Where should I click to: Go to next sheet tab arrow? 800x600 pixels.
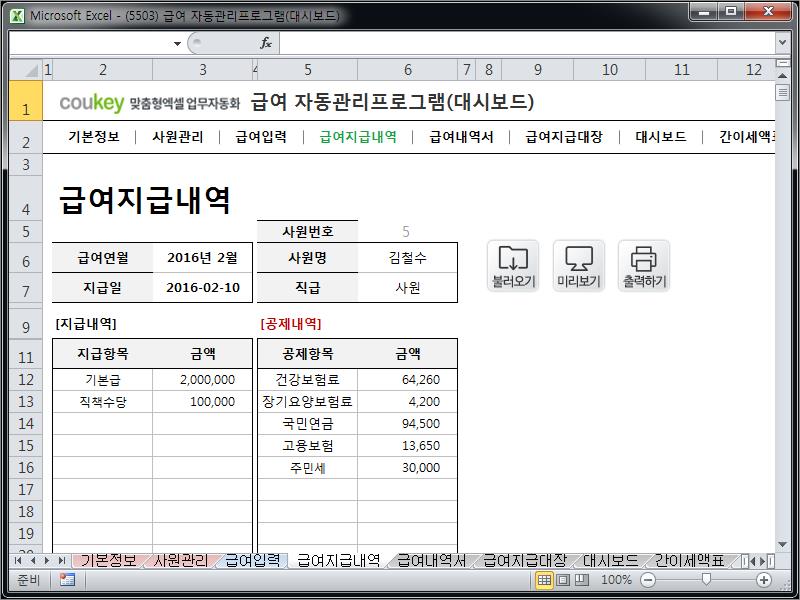[x=47, y=561]
